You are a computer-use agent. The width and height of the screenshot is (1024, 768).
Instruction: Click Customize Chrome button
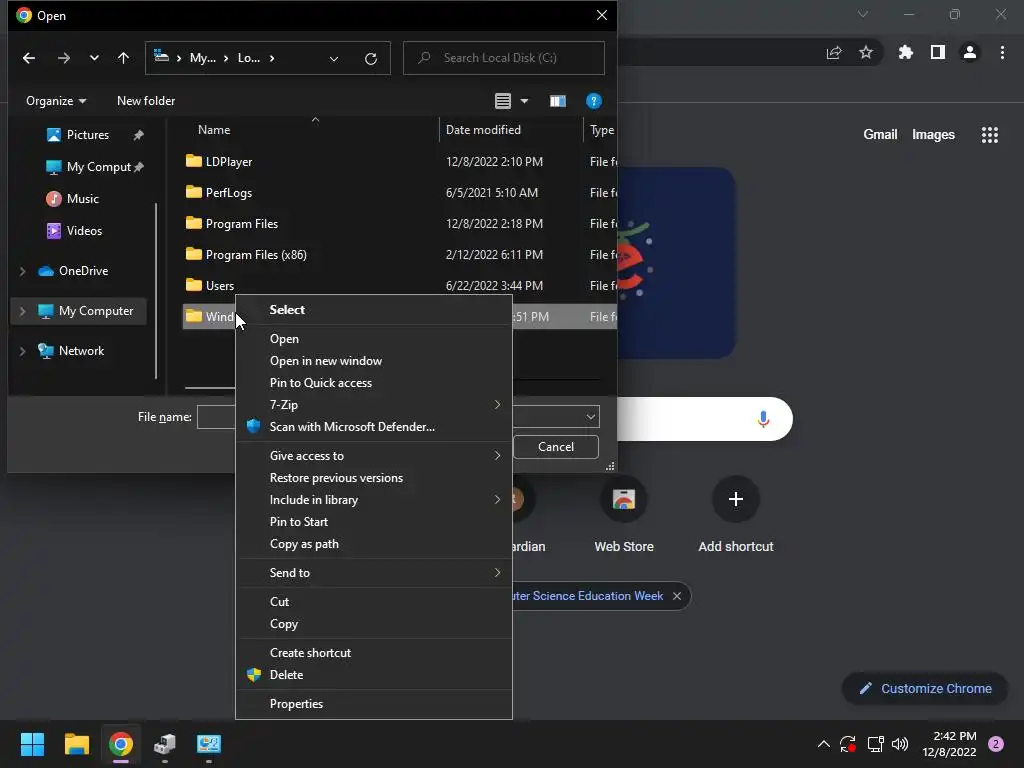[x=925, y=688]
